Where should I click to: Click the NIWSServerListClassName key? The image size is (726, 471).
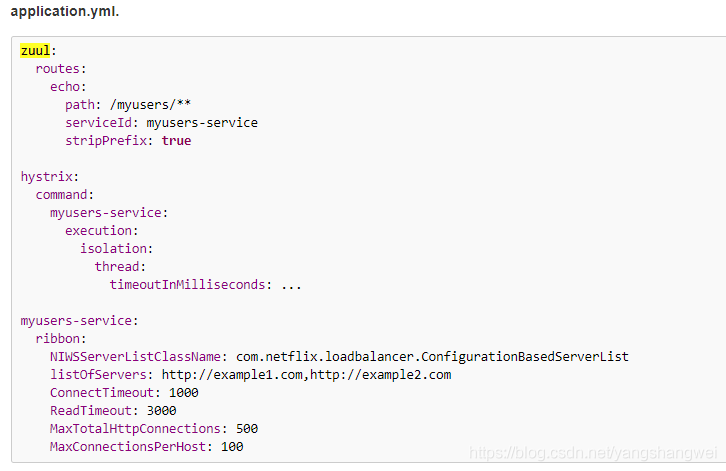click(138, 357)
